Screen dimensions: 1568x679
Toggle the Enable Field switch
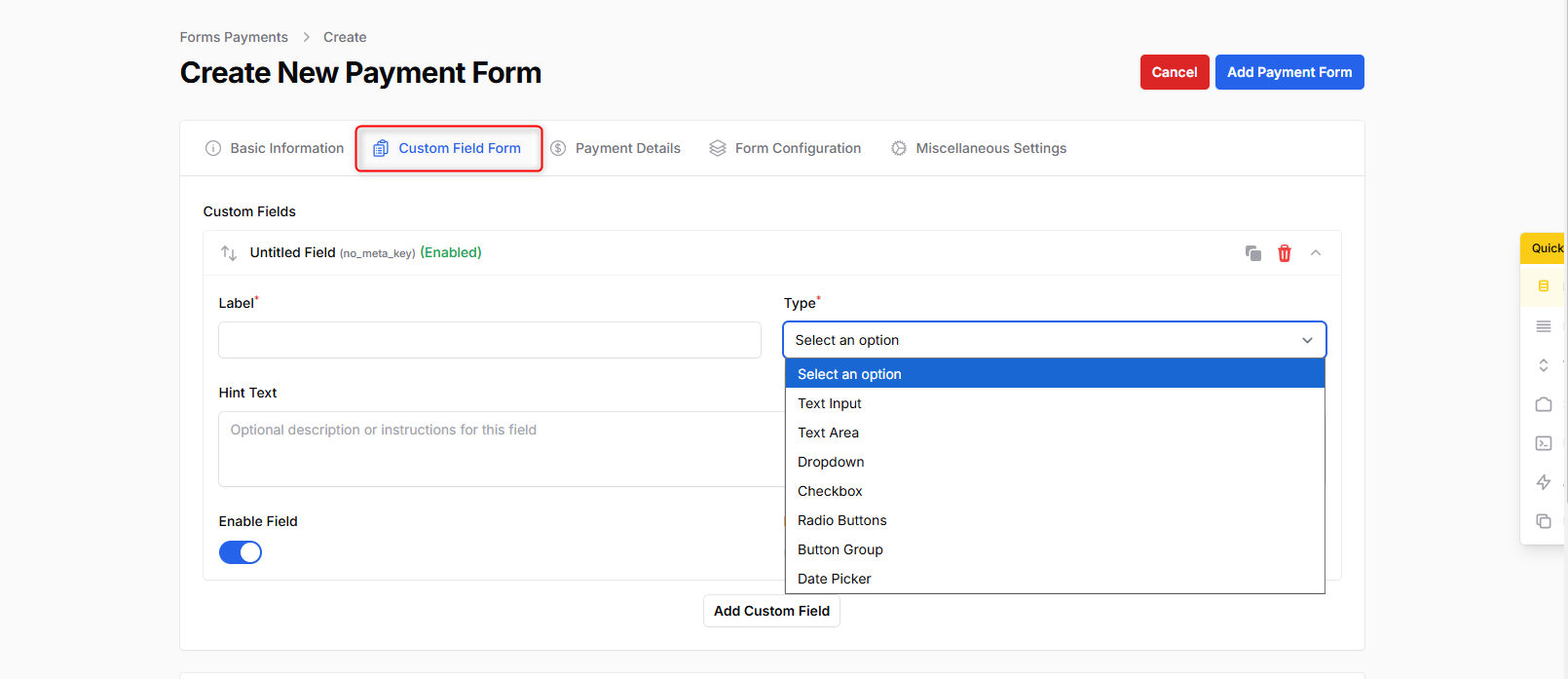pos(241,552)
